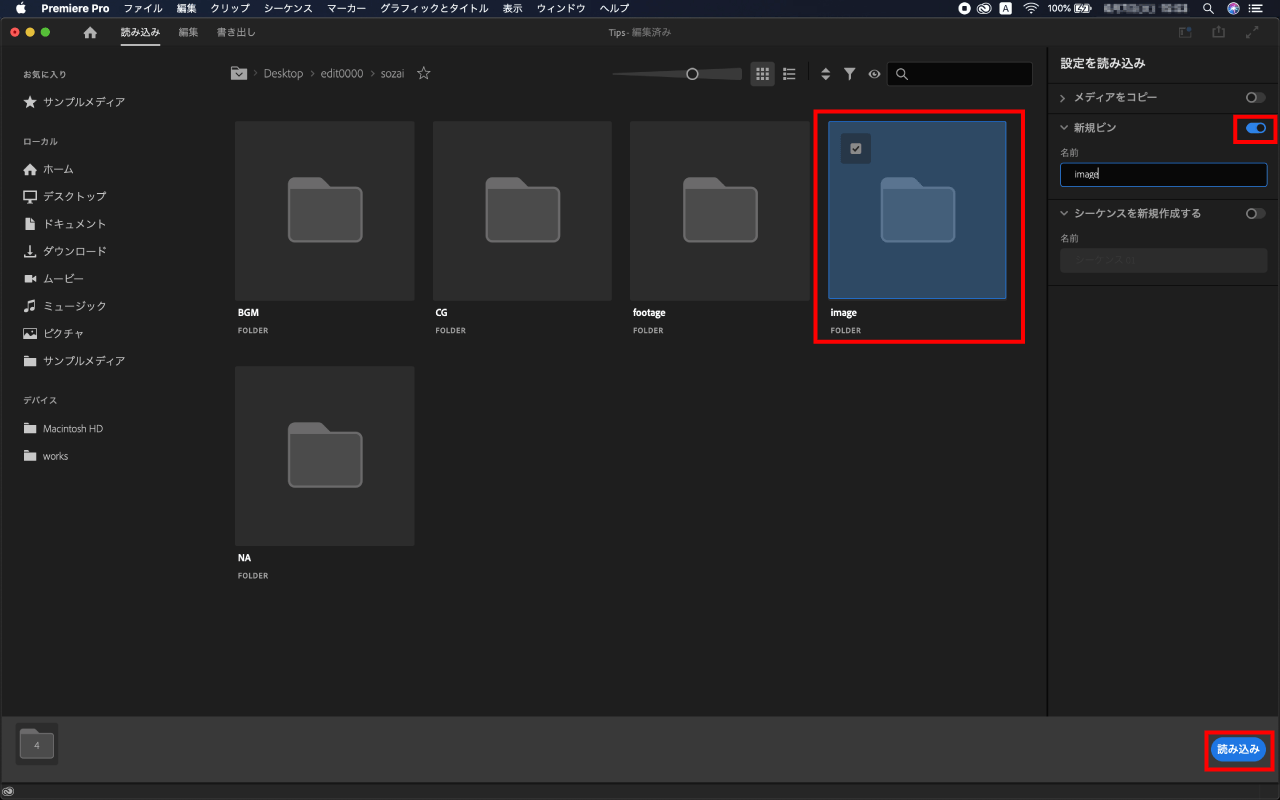Open the ファイル menu
This screenshot has height=800, width=1280.
coord(143,8)
